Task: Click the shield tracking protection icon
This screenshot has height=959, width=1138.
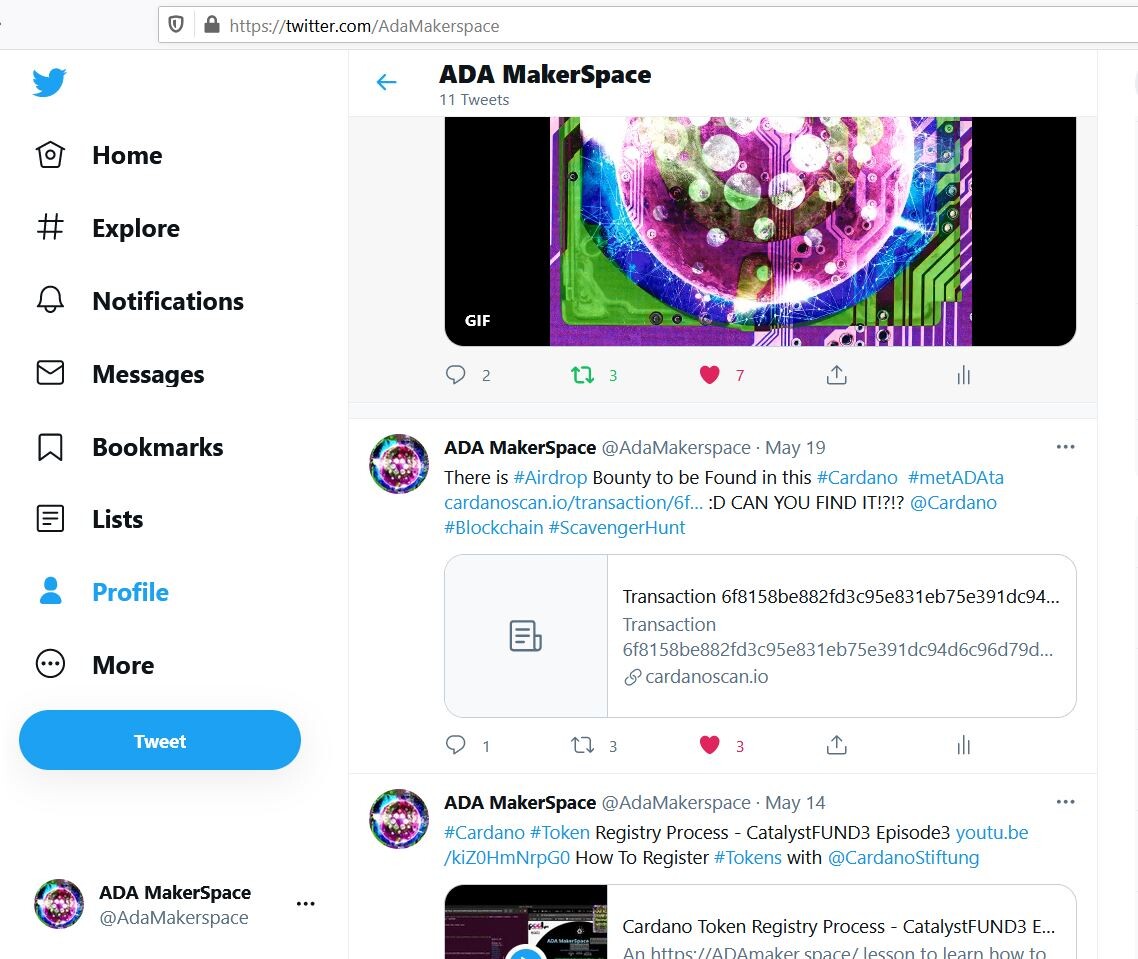Action: [176, 25]
